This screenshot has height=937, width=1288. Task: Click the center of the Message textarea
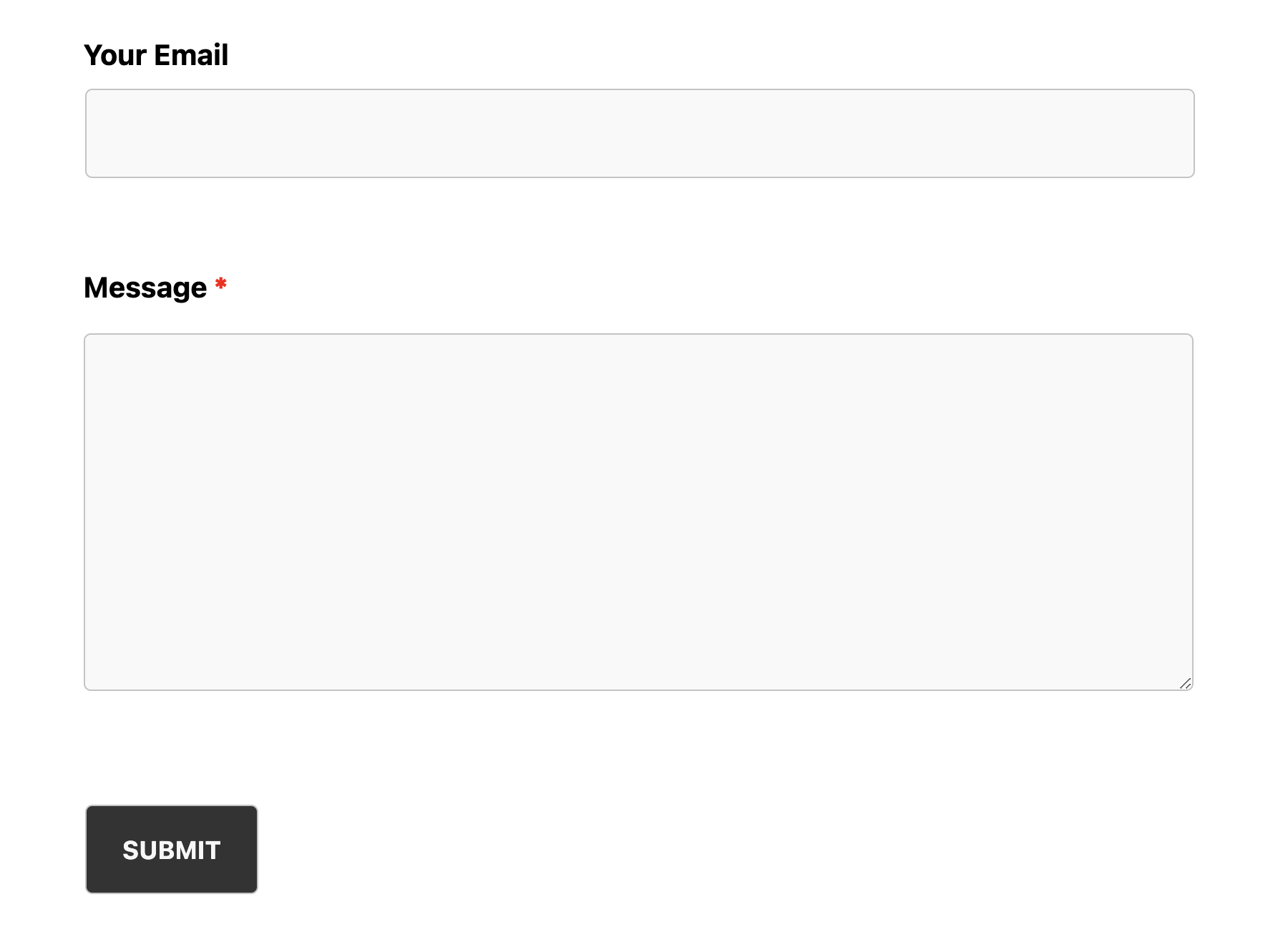coord(639,511)
